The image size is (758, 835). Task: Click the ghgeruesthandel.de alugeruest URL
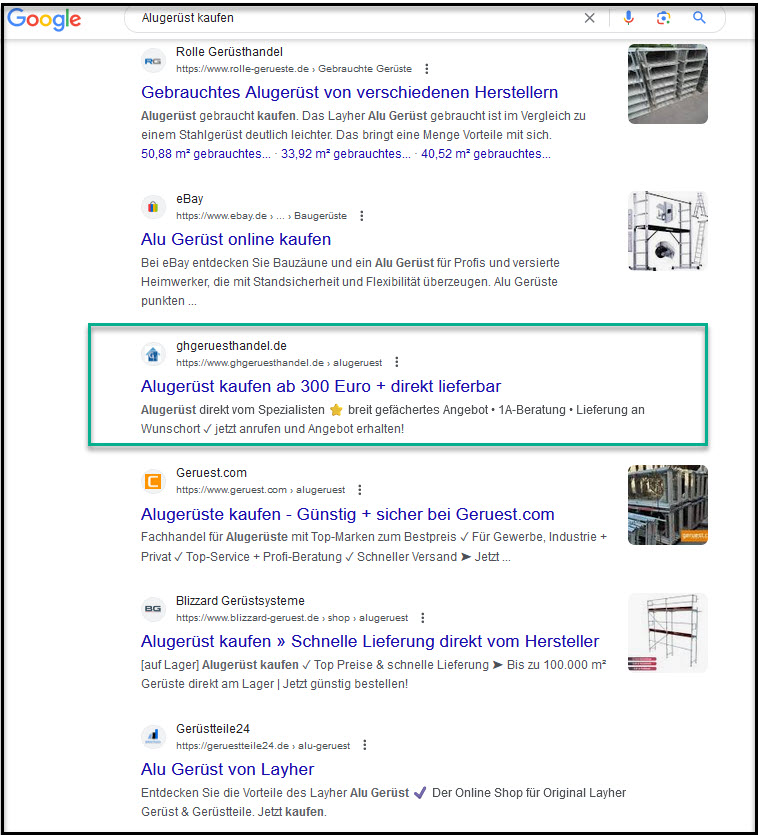coord(279,363)
